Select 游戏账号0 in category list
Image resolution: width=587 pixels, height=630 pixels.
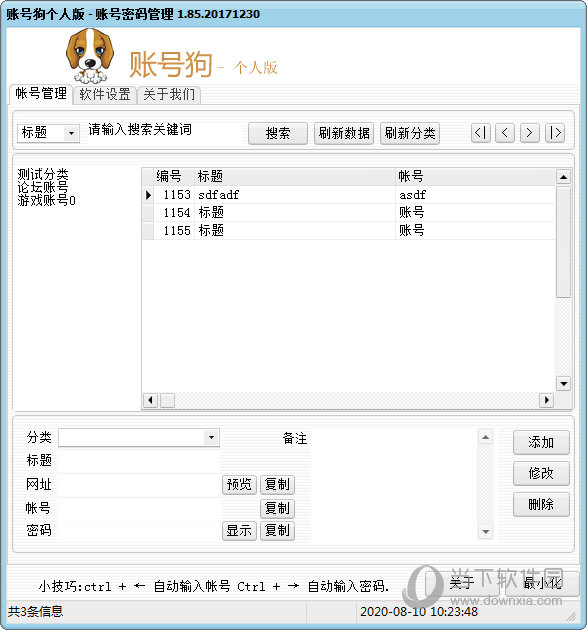coord(46,200)
